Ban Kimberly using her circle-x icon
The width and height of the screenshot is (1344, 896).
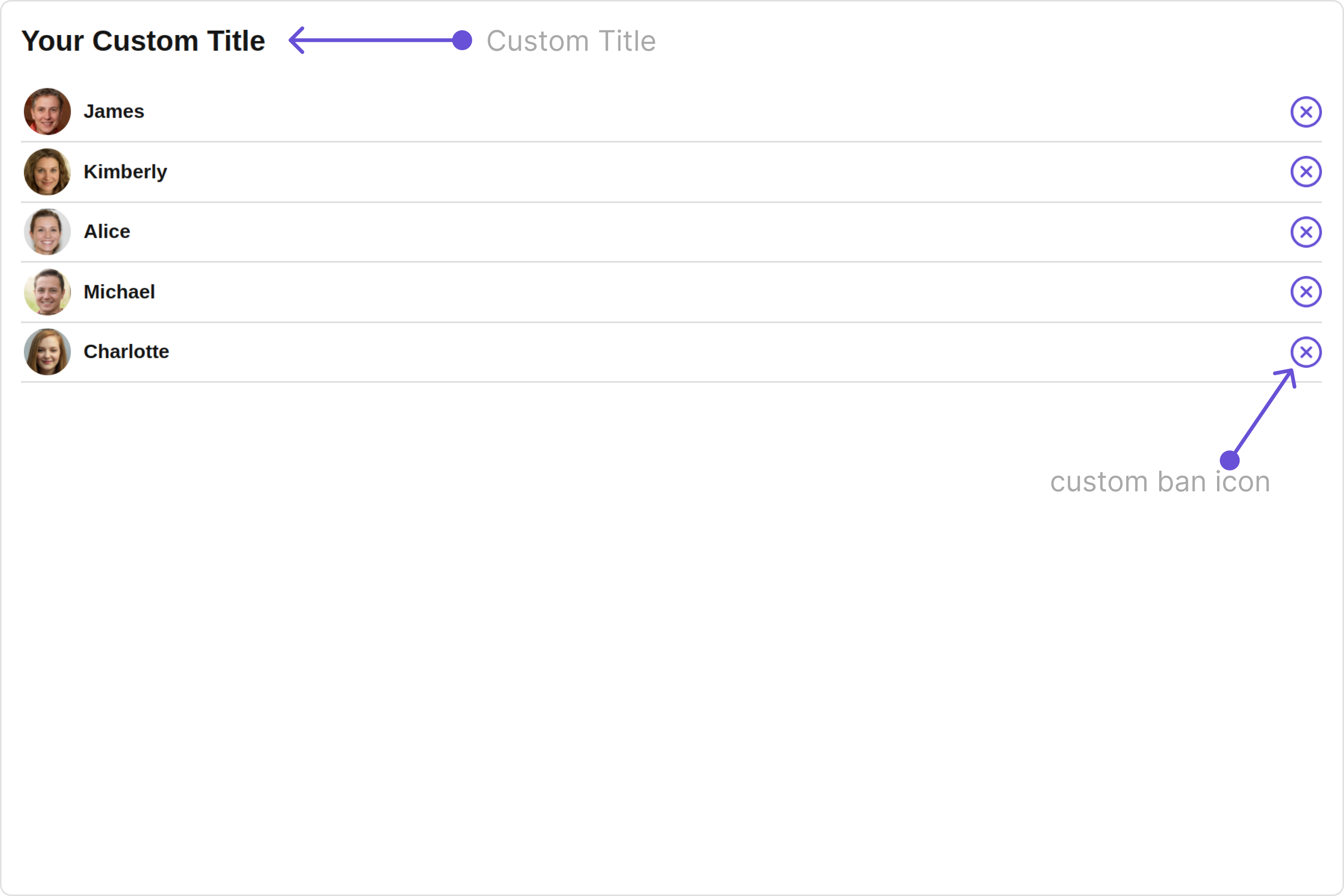[1306, 171]
